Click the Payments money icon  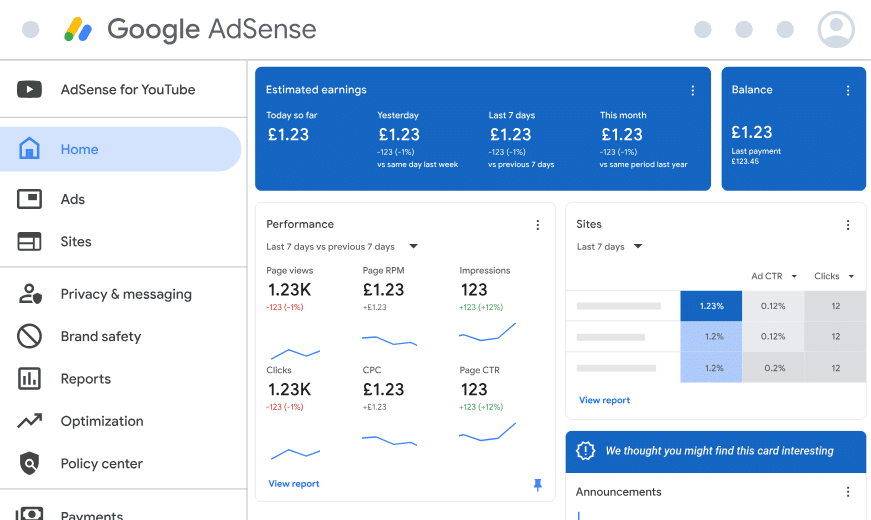click(29, 514)
